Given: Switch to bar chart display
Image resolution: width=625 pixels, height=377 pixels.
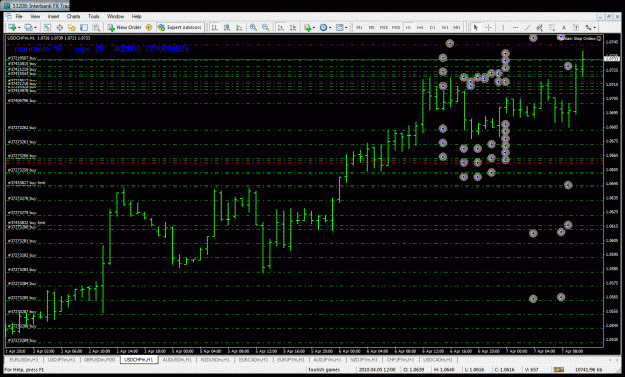Looking at the screenshot, I should 214,27.
